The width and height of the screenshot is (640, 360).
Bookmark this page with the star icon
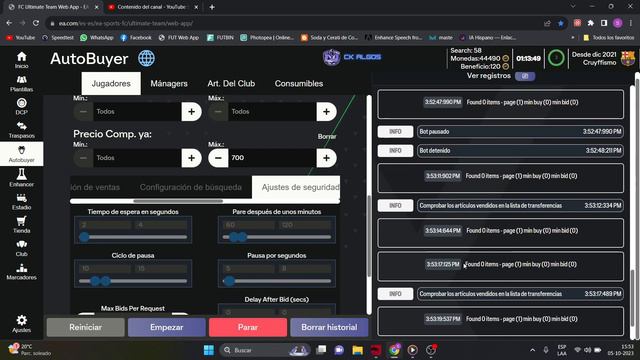(561, 23)
